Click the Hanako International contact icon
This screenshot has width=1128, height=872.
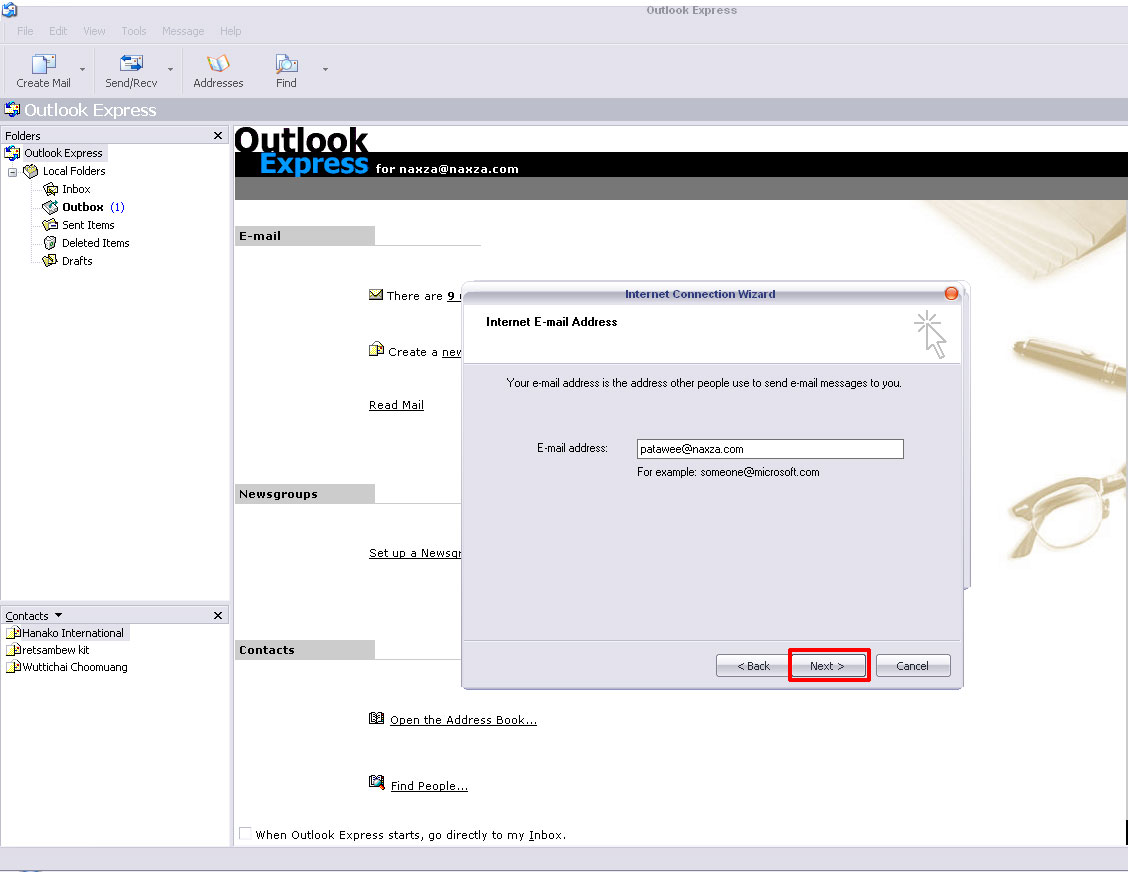[13, 633]
